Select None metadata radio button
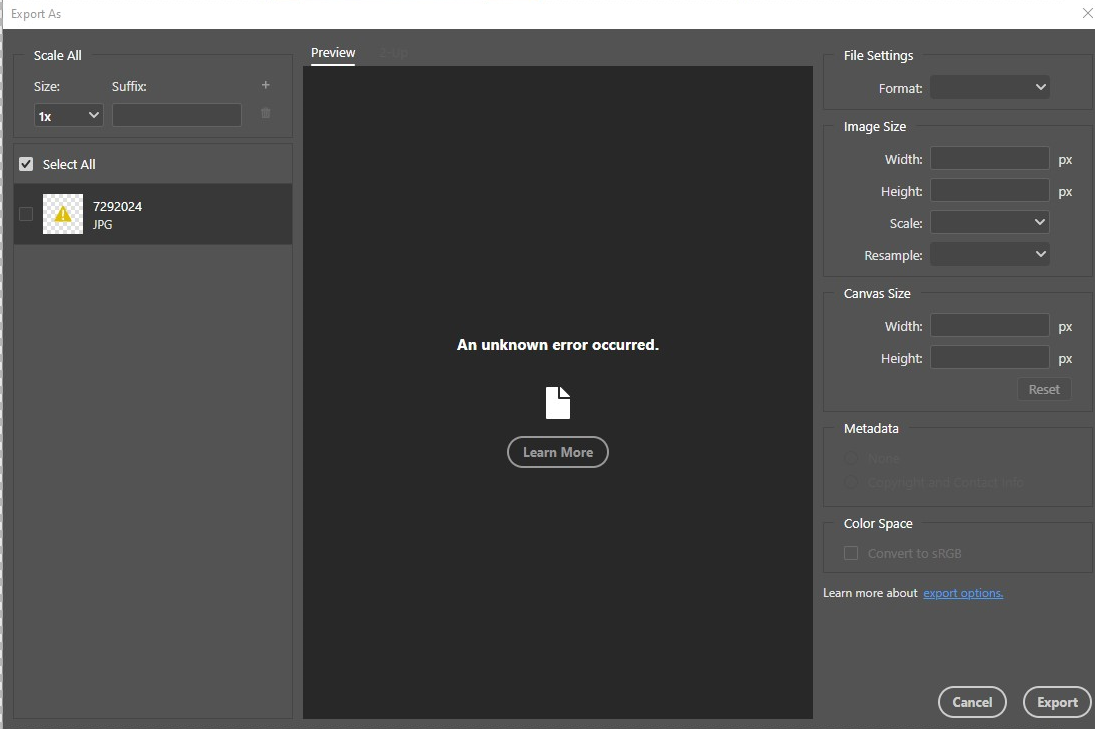 851,459
